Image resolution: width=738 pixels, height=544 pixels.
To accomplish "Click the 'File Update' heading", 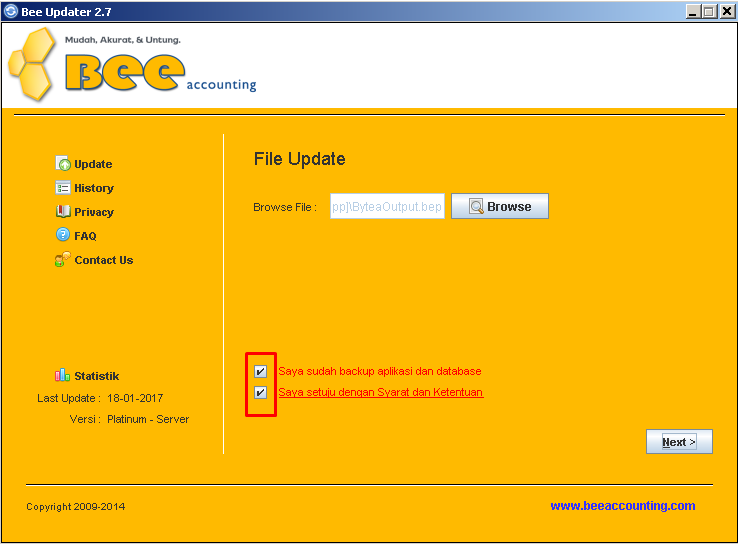I will click(x=299, y=159).
